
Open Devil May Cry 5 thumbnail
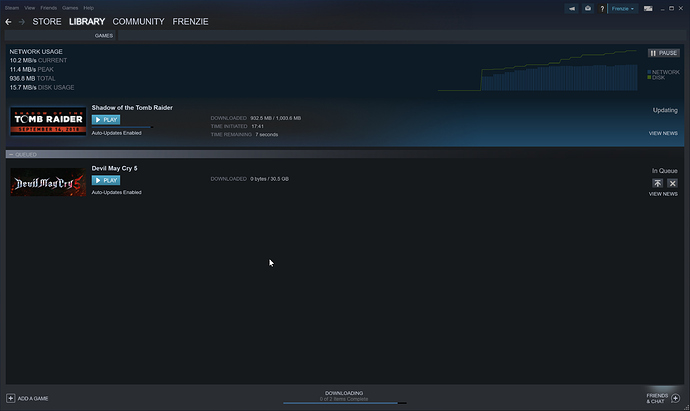point(48,182)
